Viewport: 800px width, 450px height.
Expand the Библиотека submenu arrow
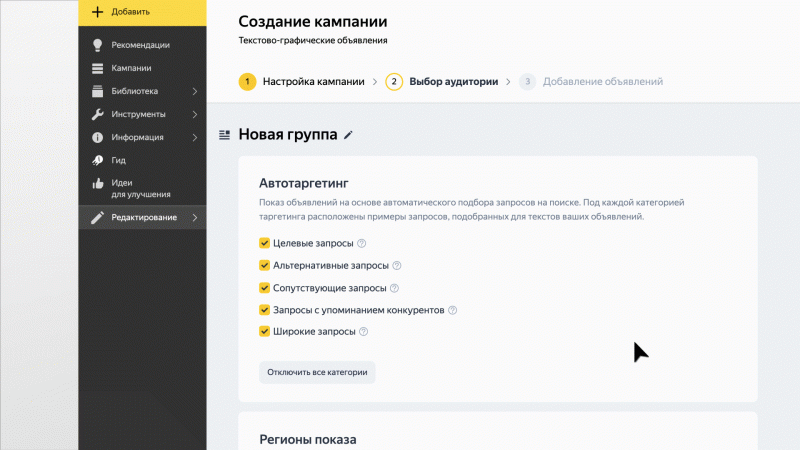coord(194,91)
